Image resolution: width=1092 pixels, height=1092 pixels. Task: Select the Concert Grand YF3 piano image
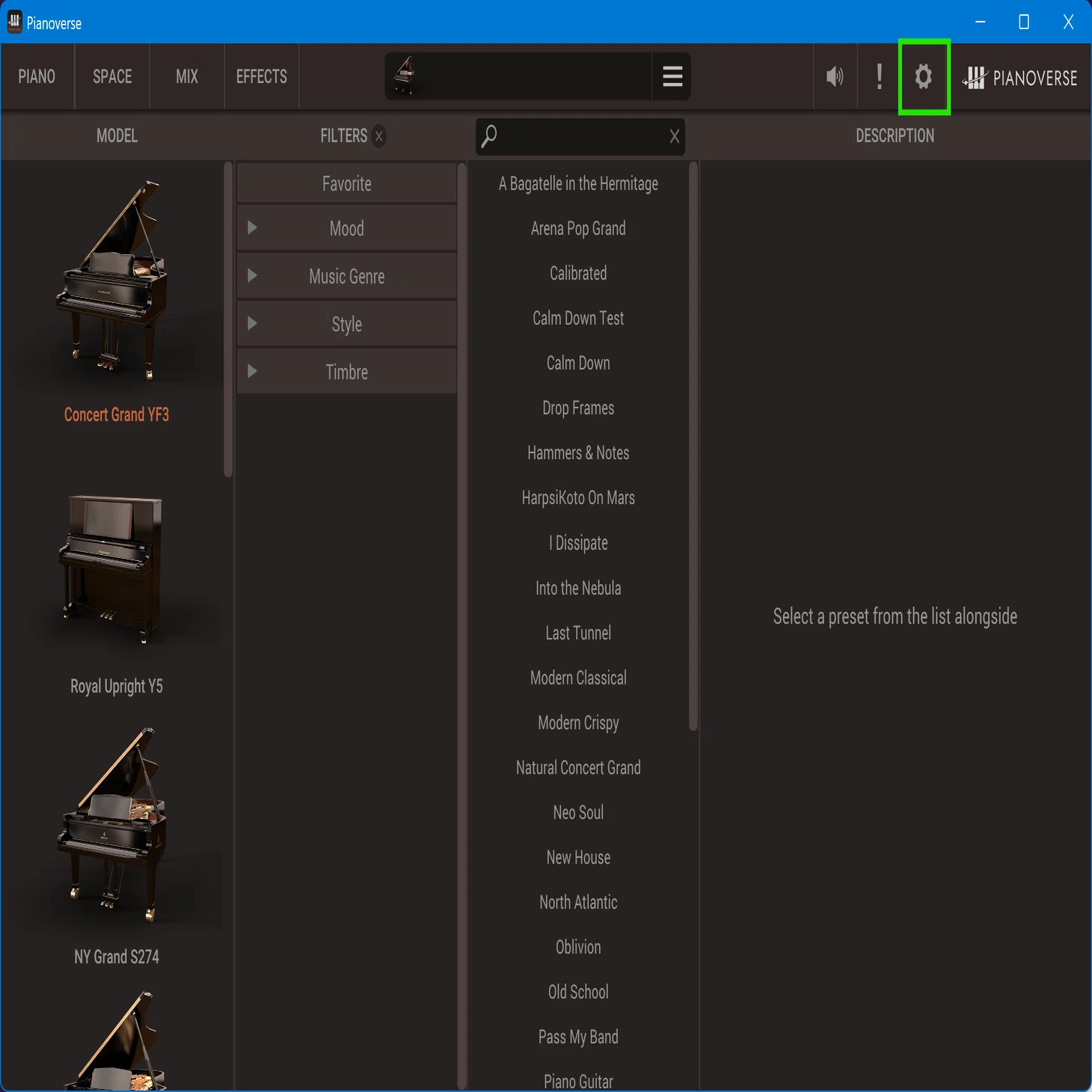[x=114, y=280]
